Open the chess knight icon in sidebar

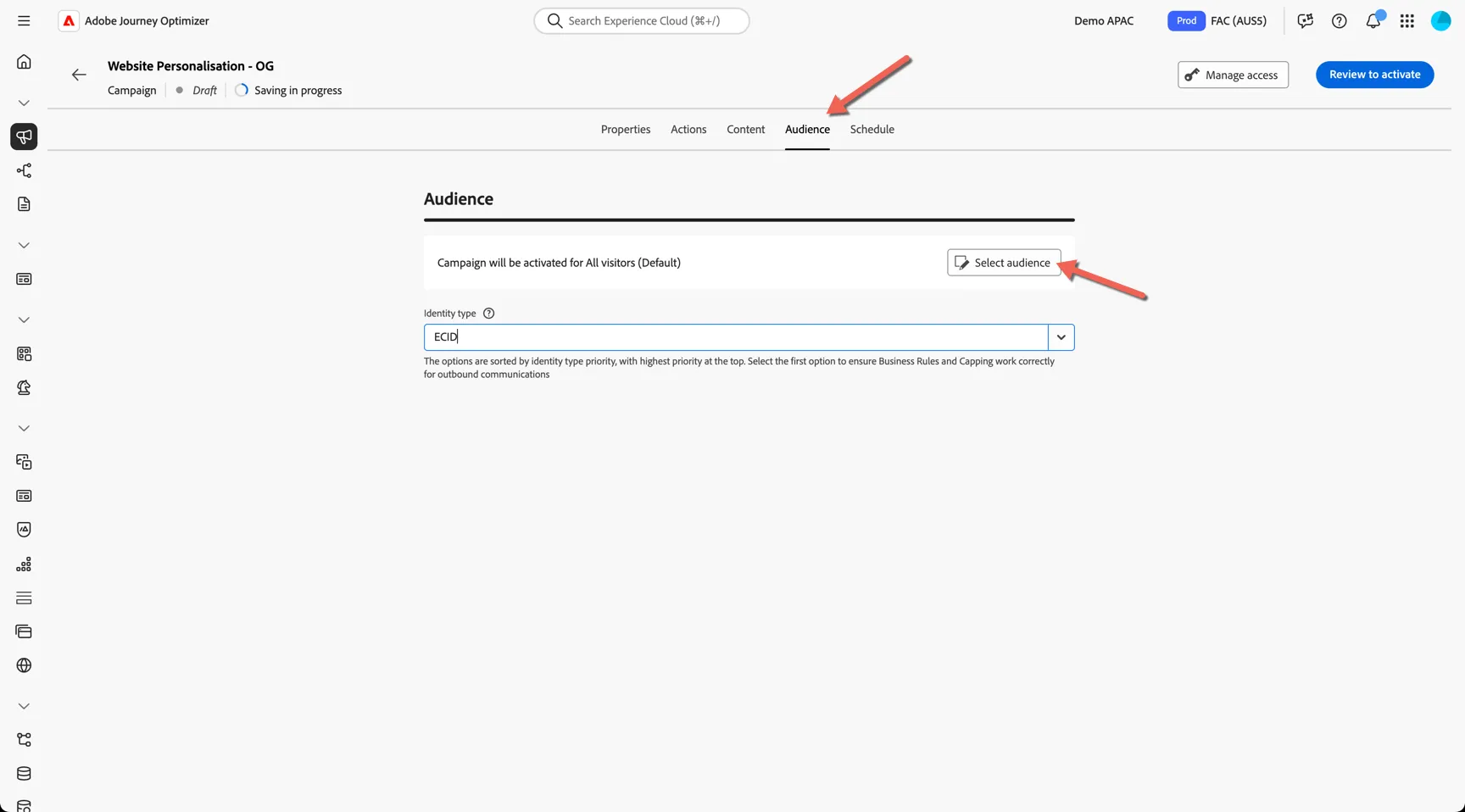point(24,387)
